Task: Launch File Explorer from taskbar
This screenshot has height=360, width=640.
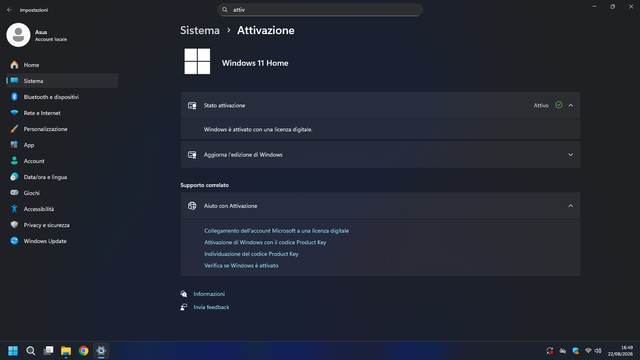Action: [66, 351]
